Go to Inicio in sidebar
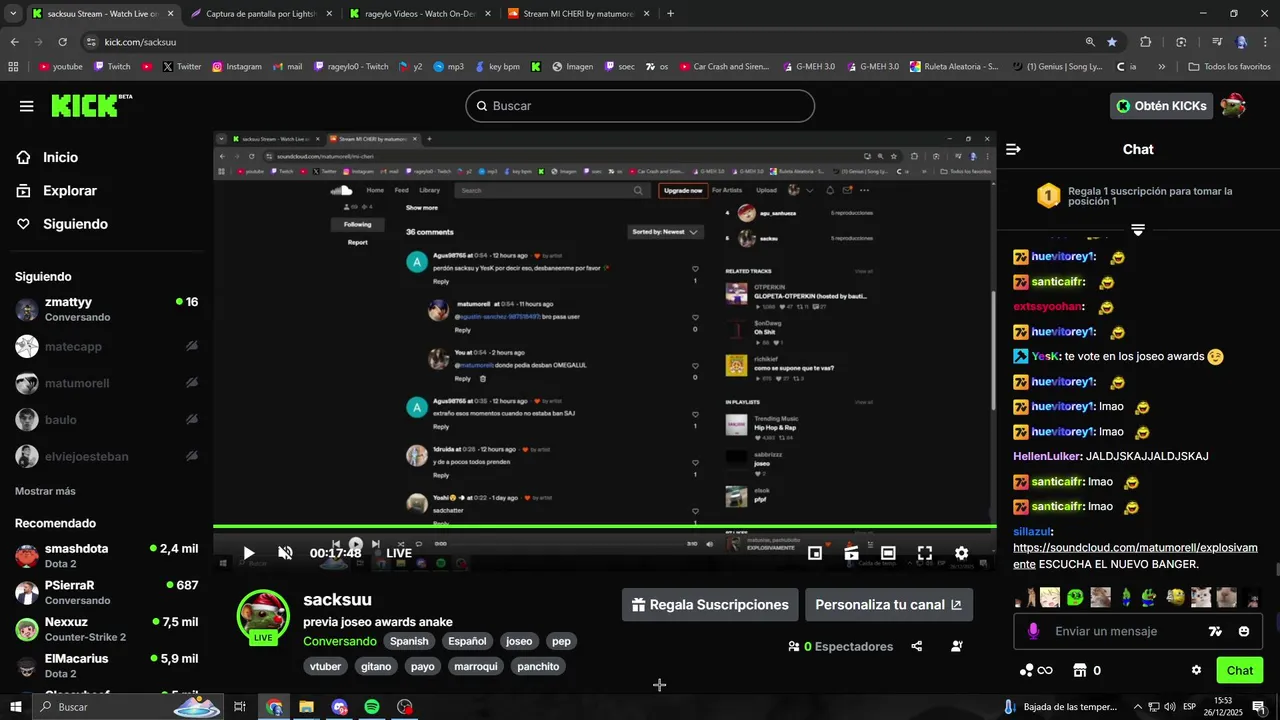 60,157
